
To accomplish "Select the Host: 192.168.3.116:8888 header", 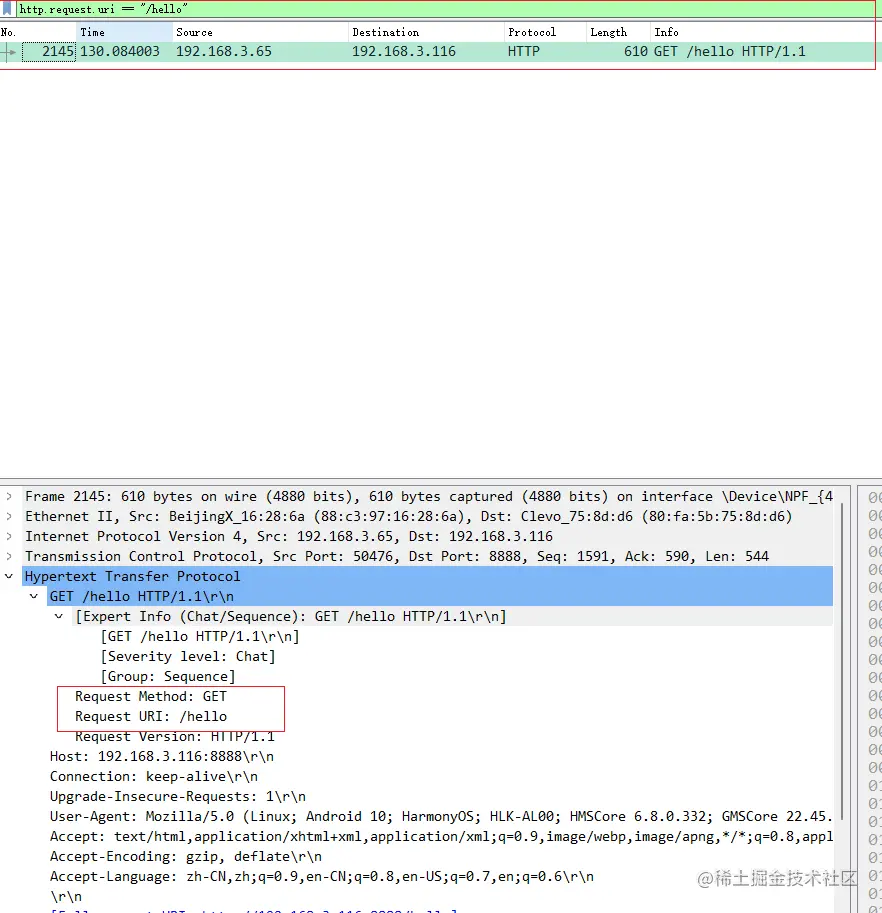I will pyautogui.click(x=162, y=756).
